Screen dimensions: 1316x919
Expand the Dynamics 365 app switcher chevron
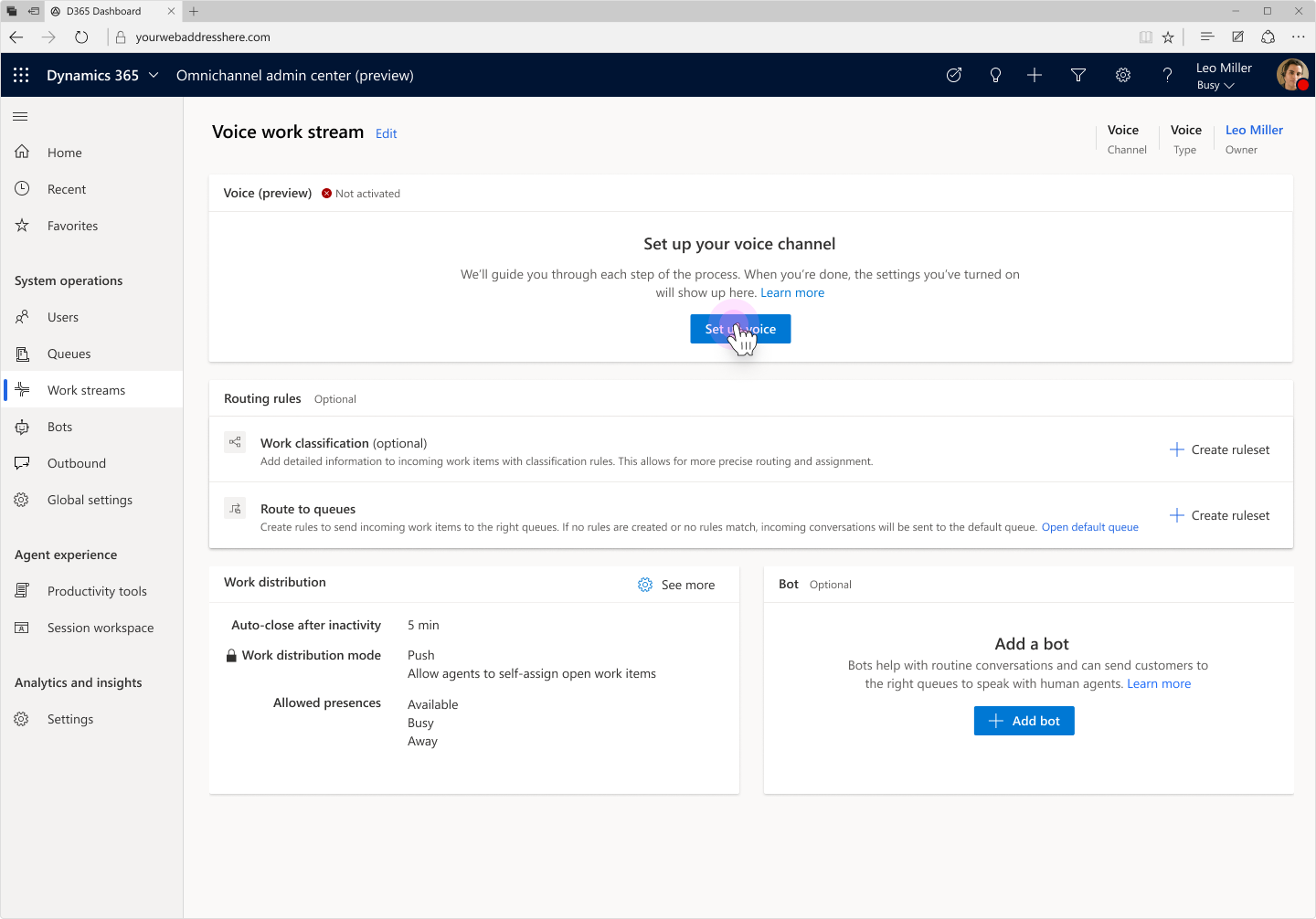coord(154,75)
